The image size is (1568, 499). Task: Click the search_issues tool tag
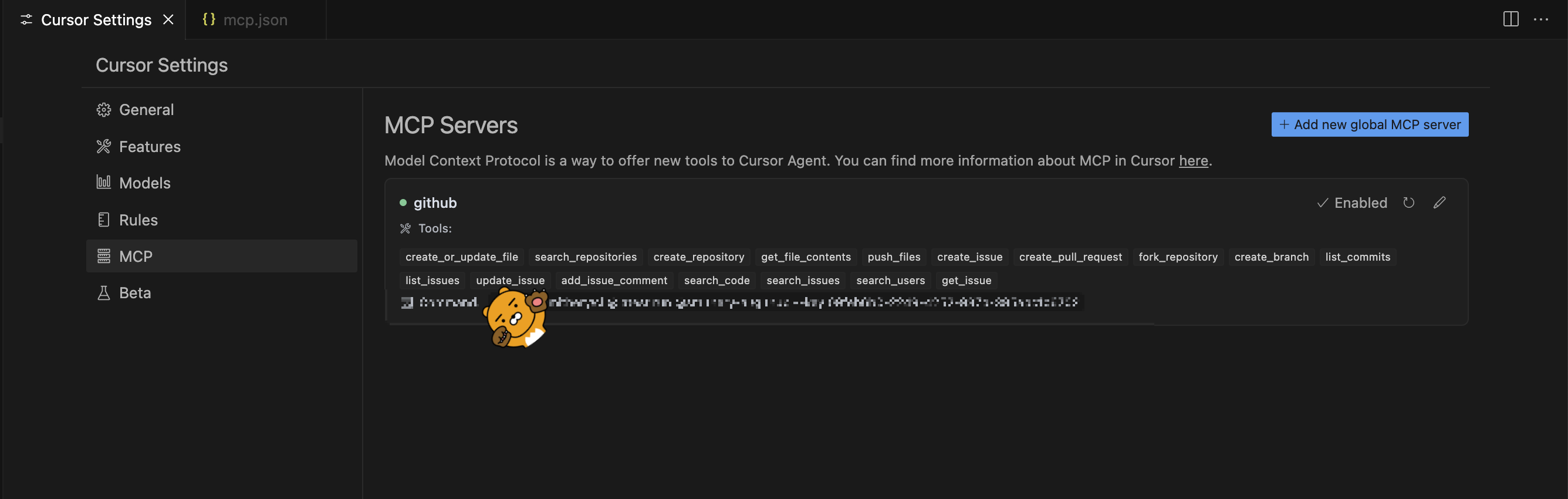pyautogui.click(x=803, y=280)
